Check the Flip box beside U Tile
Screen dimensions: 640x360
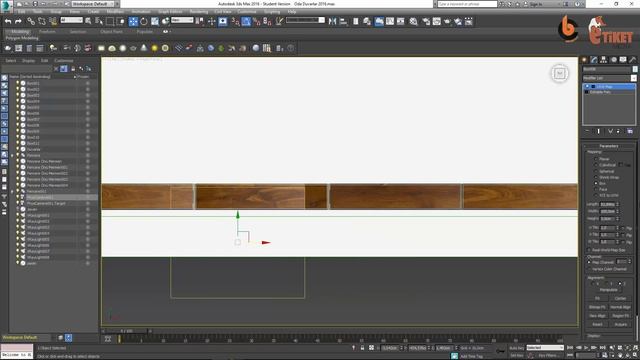tap(624, 228)
